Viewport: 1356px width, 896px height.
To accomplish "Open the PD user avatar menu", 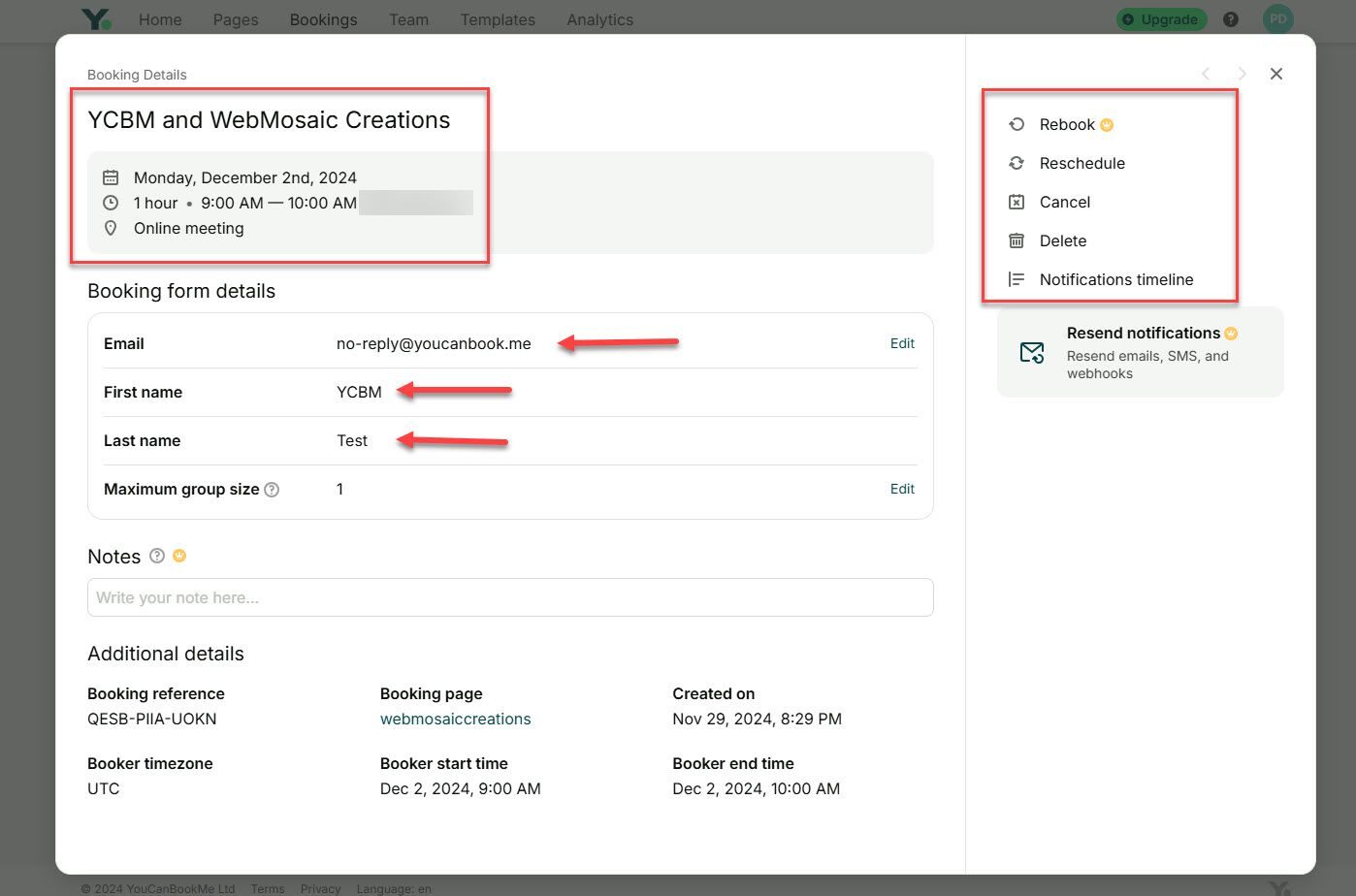I will (1277, 19).
